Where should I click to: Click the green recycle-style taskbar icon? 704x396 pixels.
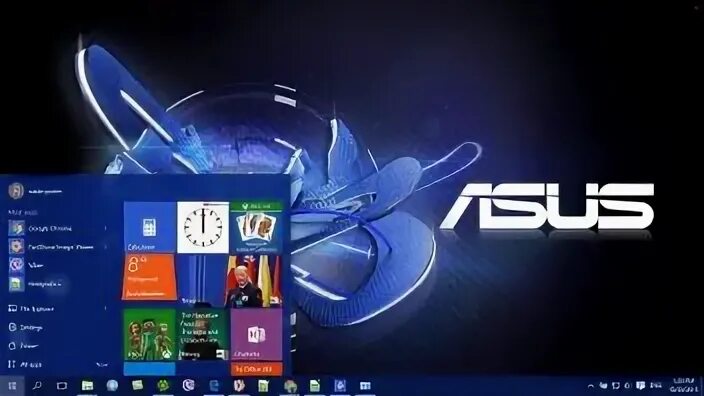point(163,385)
